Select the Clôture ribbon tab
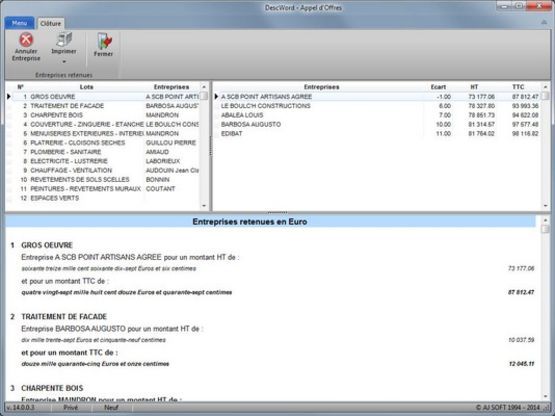The width and height of the screenshot is (555, 416). 51,23
